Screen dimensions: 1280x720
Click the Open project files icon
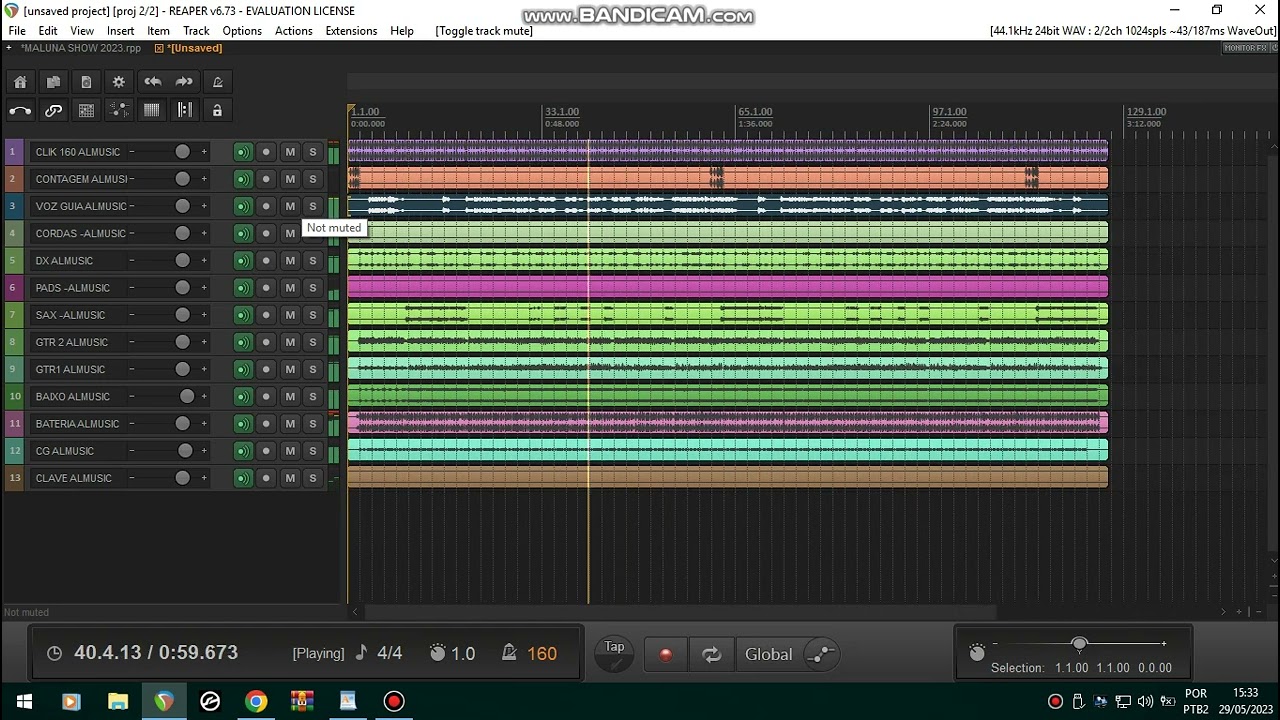(53, 82)
